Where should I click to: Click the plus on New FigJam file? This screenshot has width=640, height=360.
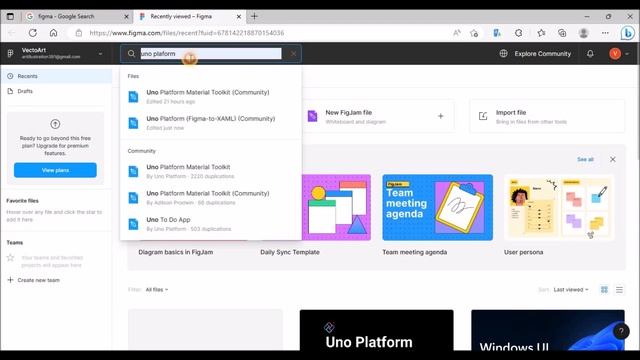pos(440,116)
